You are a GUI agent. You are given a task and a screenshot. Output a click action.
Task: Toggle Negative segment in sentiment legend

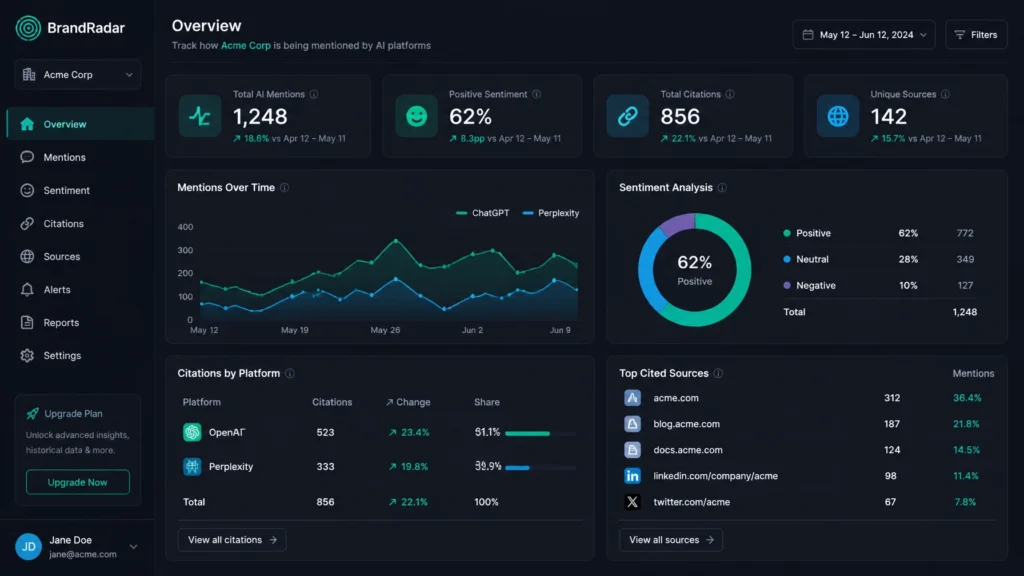809,285
